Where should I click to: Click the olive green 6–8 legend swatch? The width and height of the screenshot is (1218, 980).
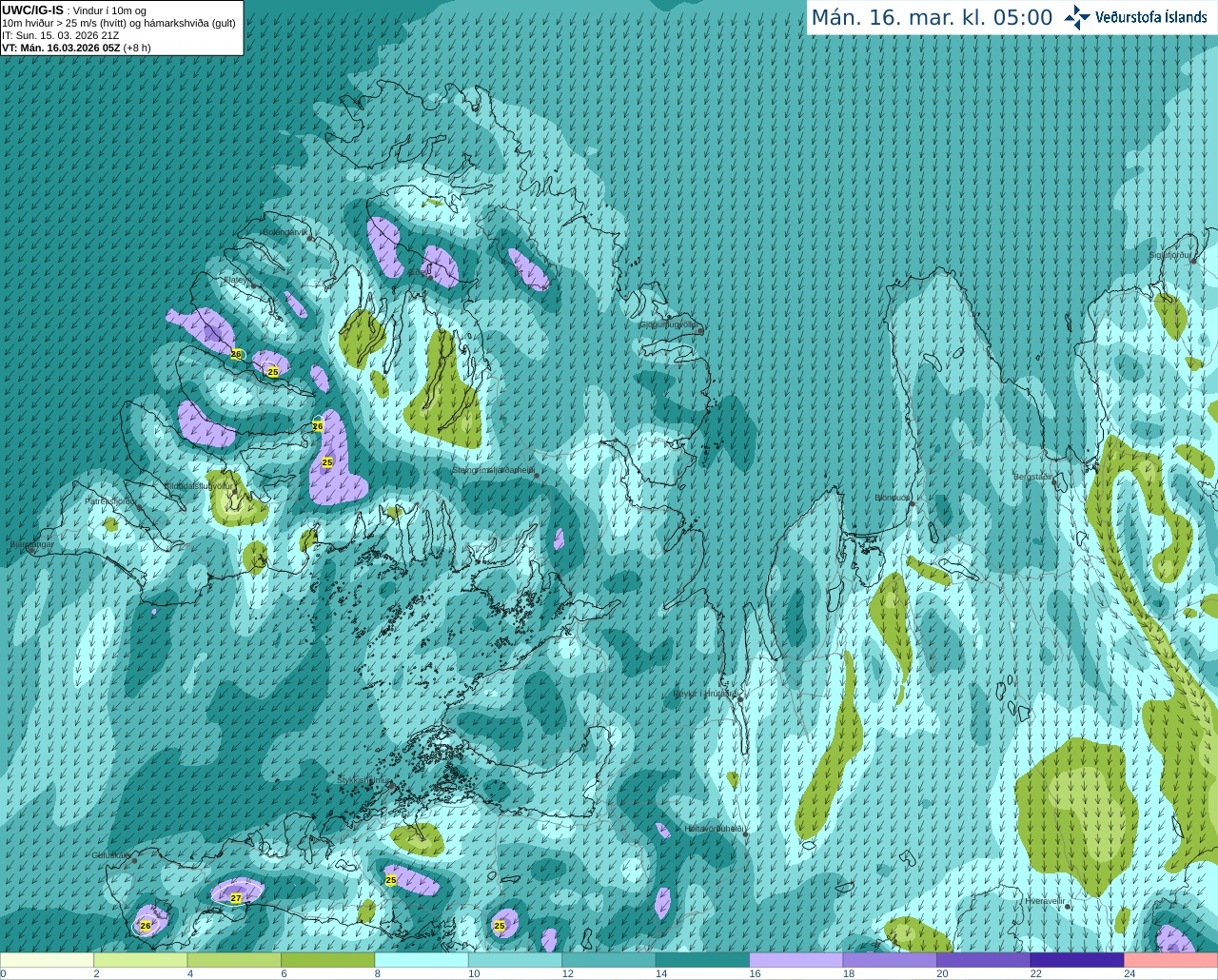(328, 960)
